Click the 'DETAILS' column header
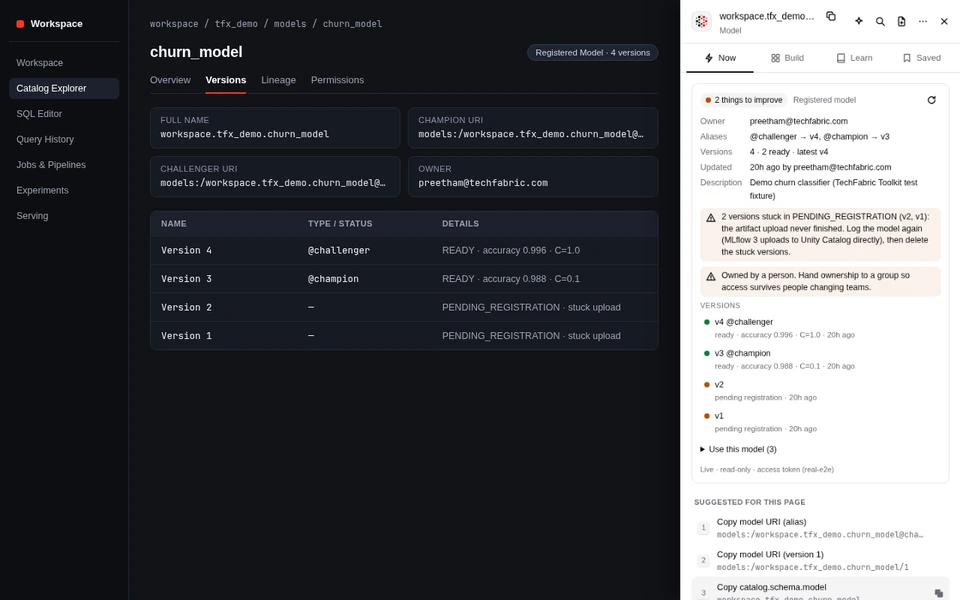This screenshot has width=960, height=600. click(x=460, y=224)
